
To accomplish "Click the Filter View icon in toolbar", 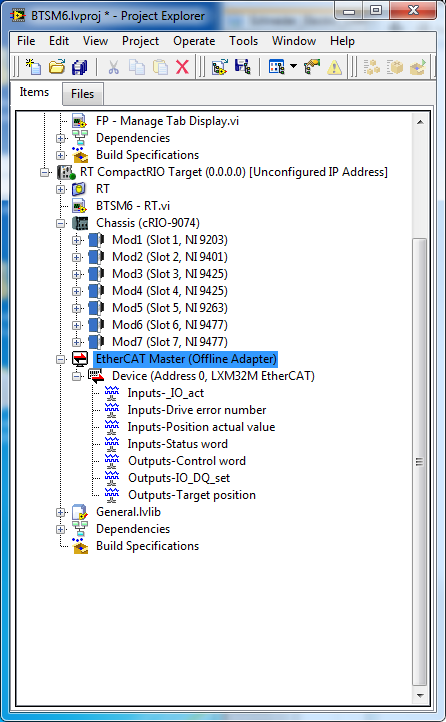I will (277, 67).
